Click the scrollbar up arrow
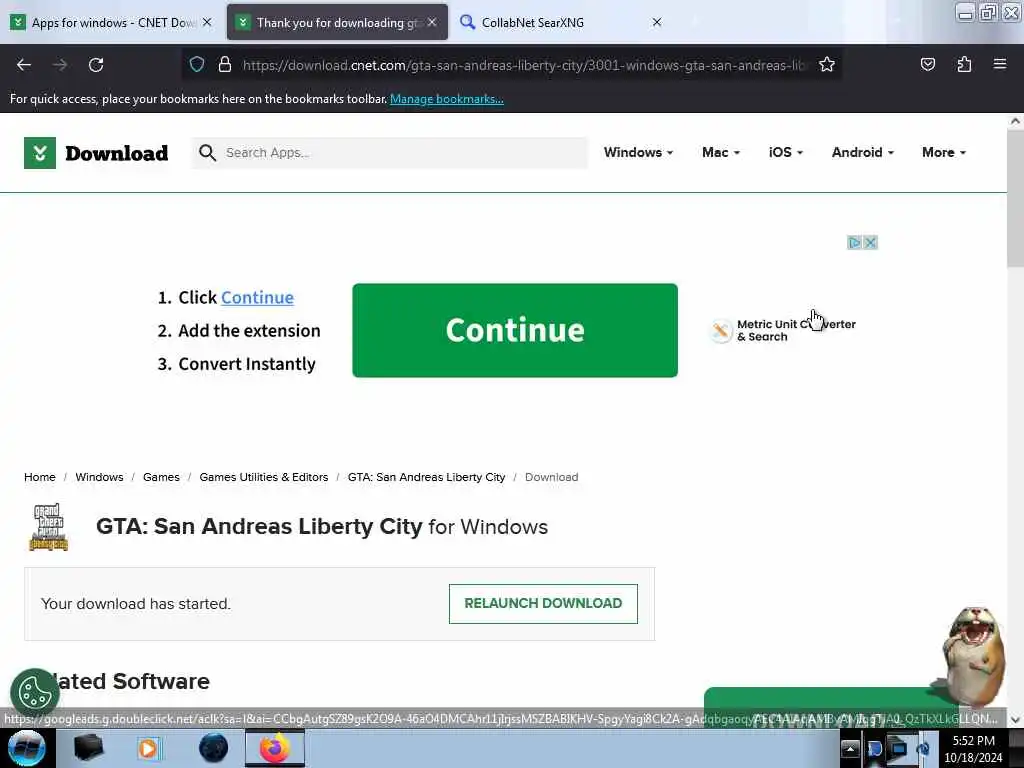Viewport: 1024px width, 768px height. click(x=1015, y=121)
